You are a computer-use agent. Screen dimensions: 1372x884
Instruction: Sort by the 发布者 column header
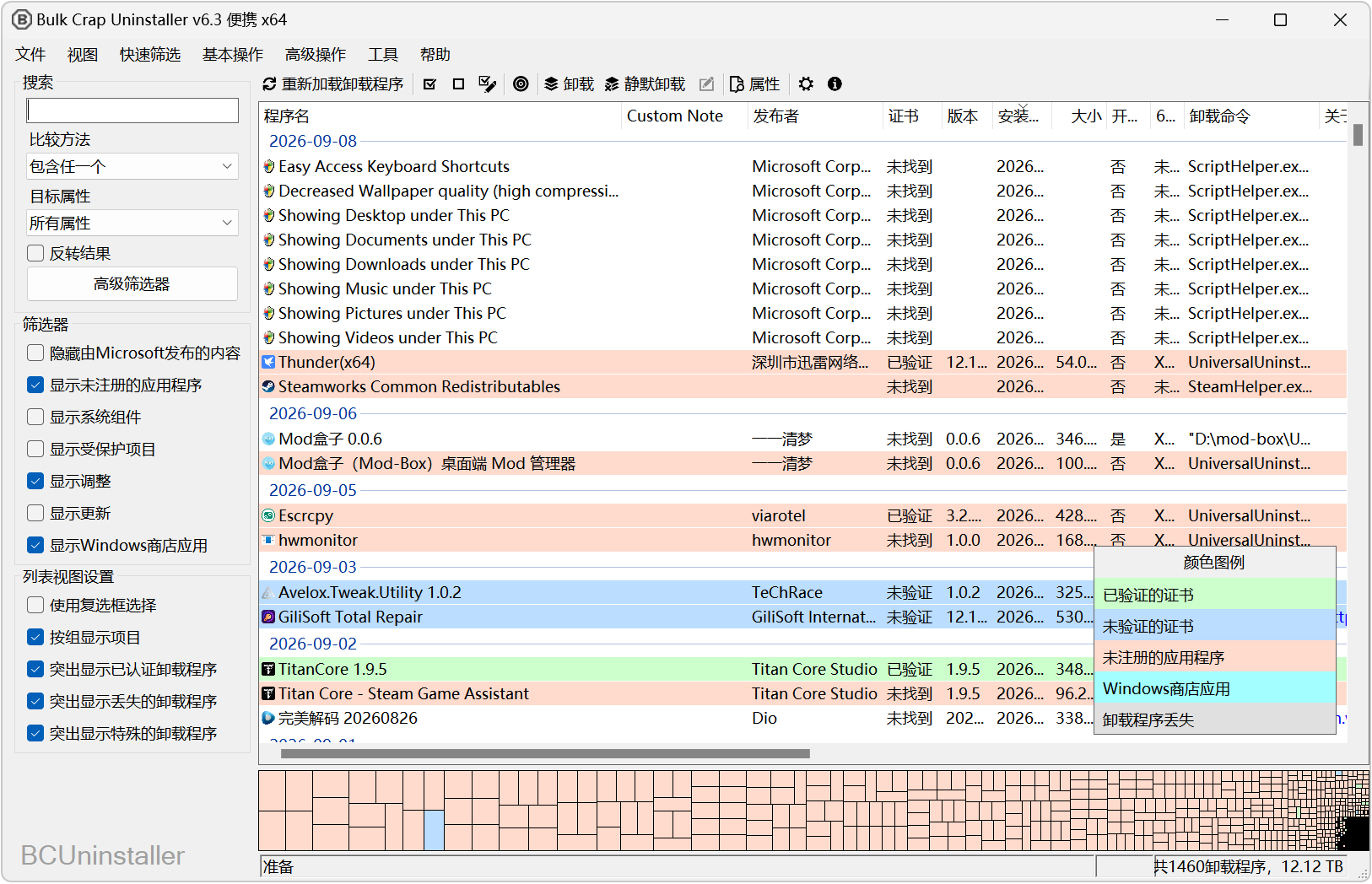(x=815, y=116)
